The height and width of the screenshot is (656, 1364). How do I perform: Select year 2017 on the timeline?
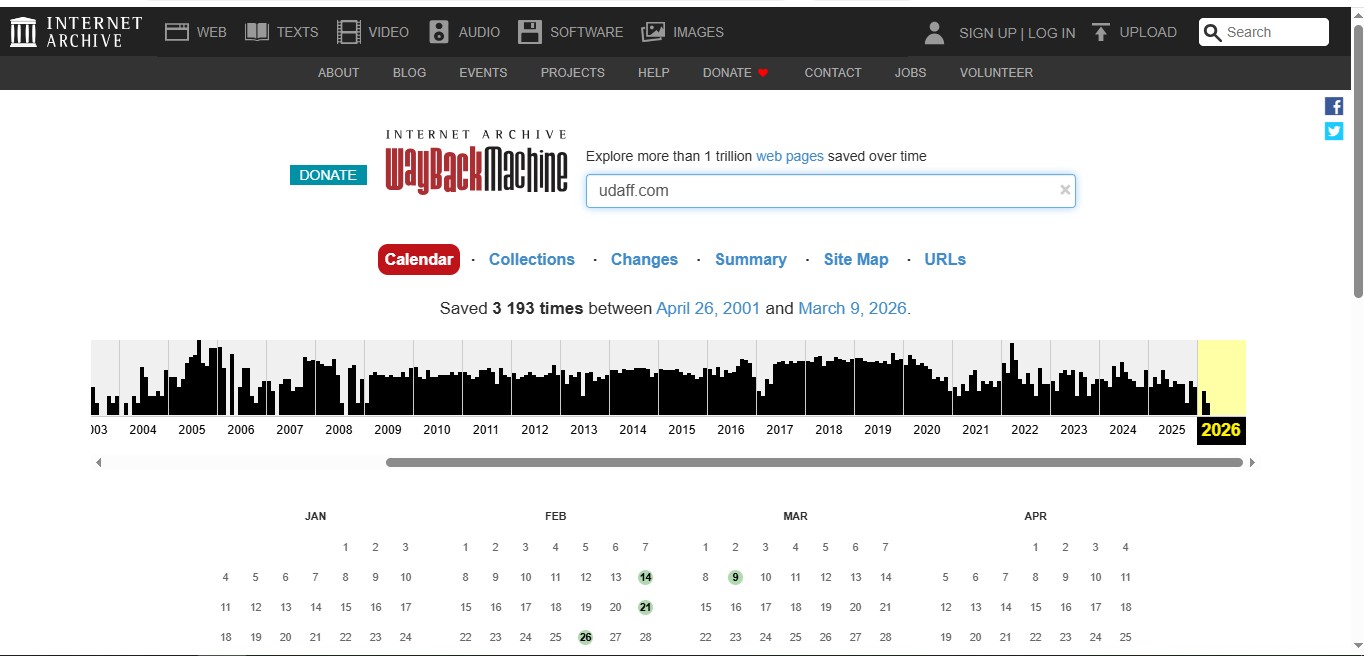(780, 430)
